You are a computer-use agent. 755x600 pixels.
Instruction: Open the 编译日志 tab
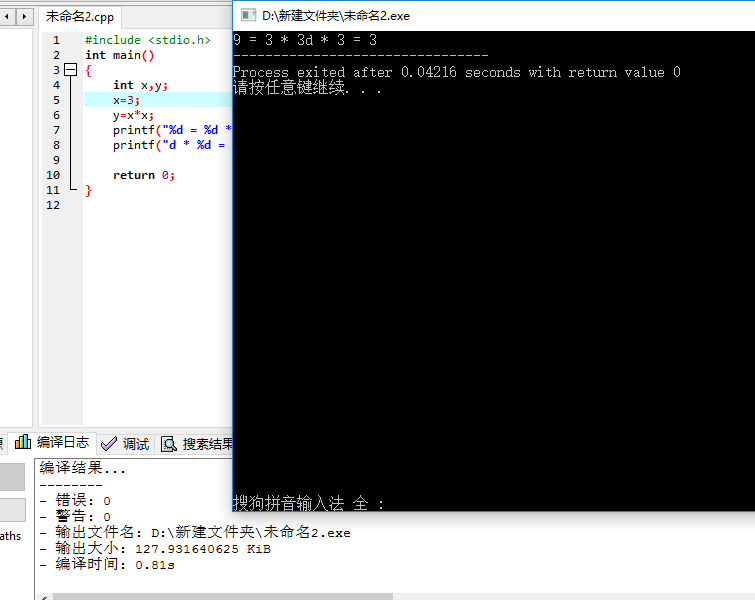(x=52, y=442)
